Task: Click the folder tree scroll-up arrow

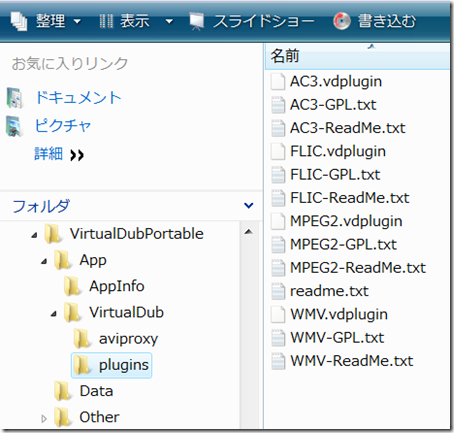Action: [248, 232]
